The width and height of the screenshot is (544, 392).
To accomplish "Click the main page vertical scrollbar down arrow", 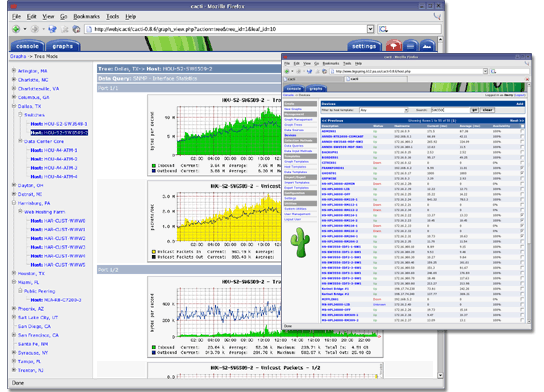I will tap(440, 375).
